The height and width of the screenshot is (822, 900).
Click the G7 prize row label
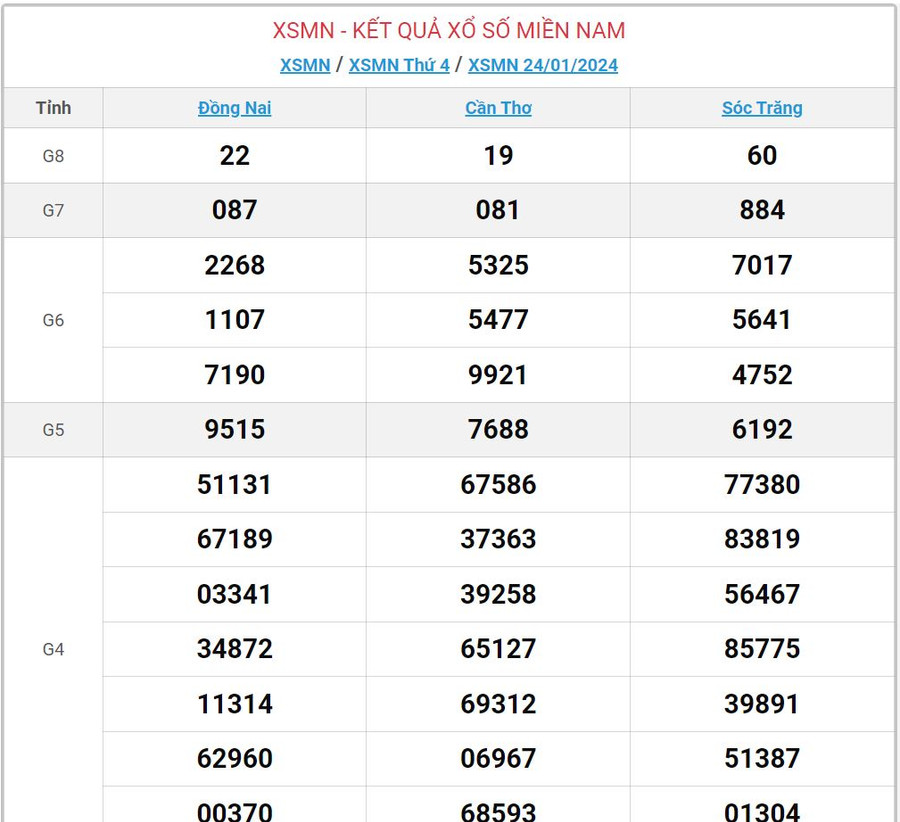(53, 210)
